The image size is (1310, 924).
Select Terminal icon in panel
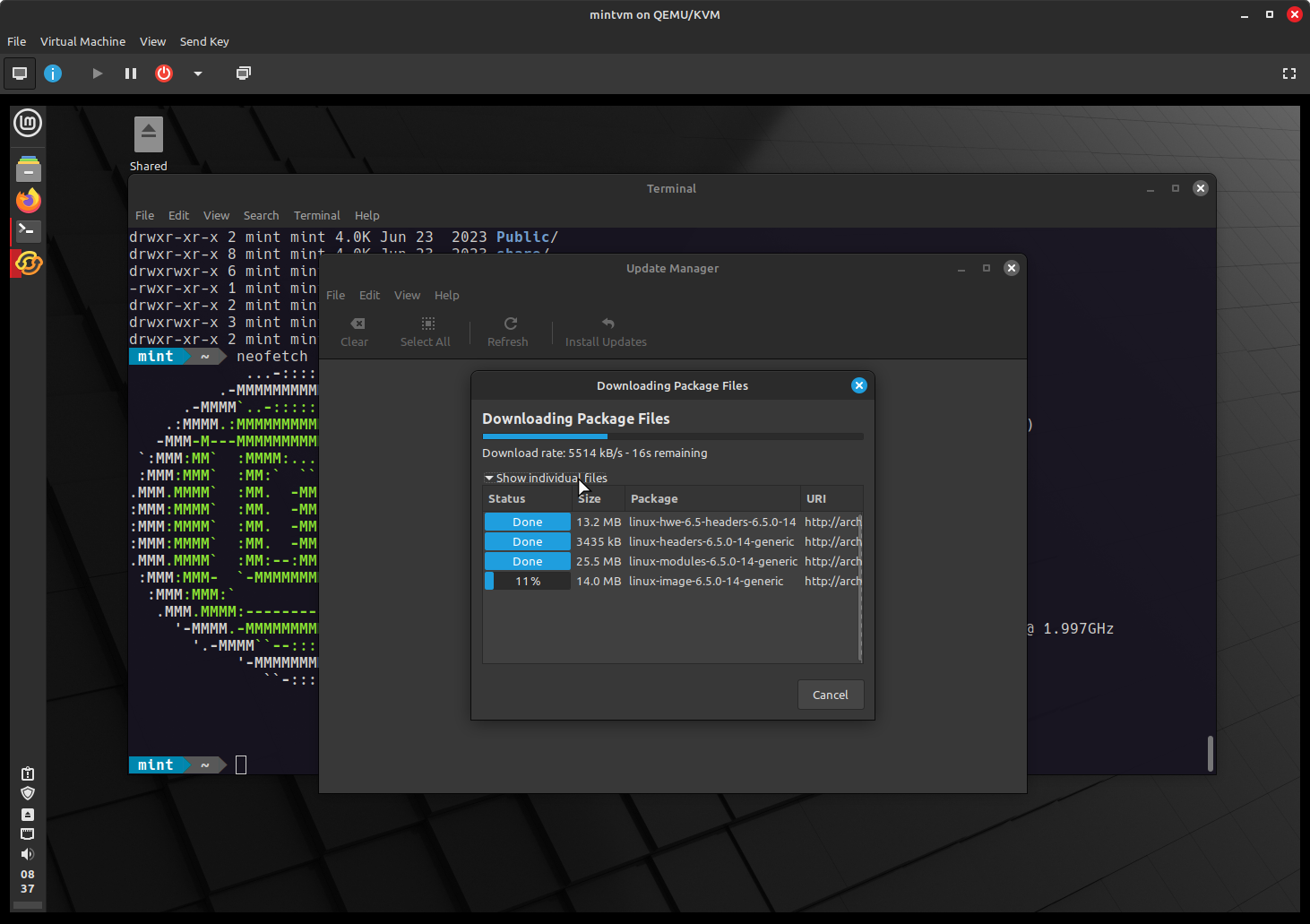29,231
